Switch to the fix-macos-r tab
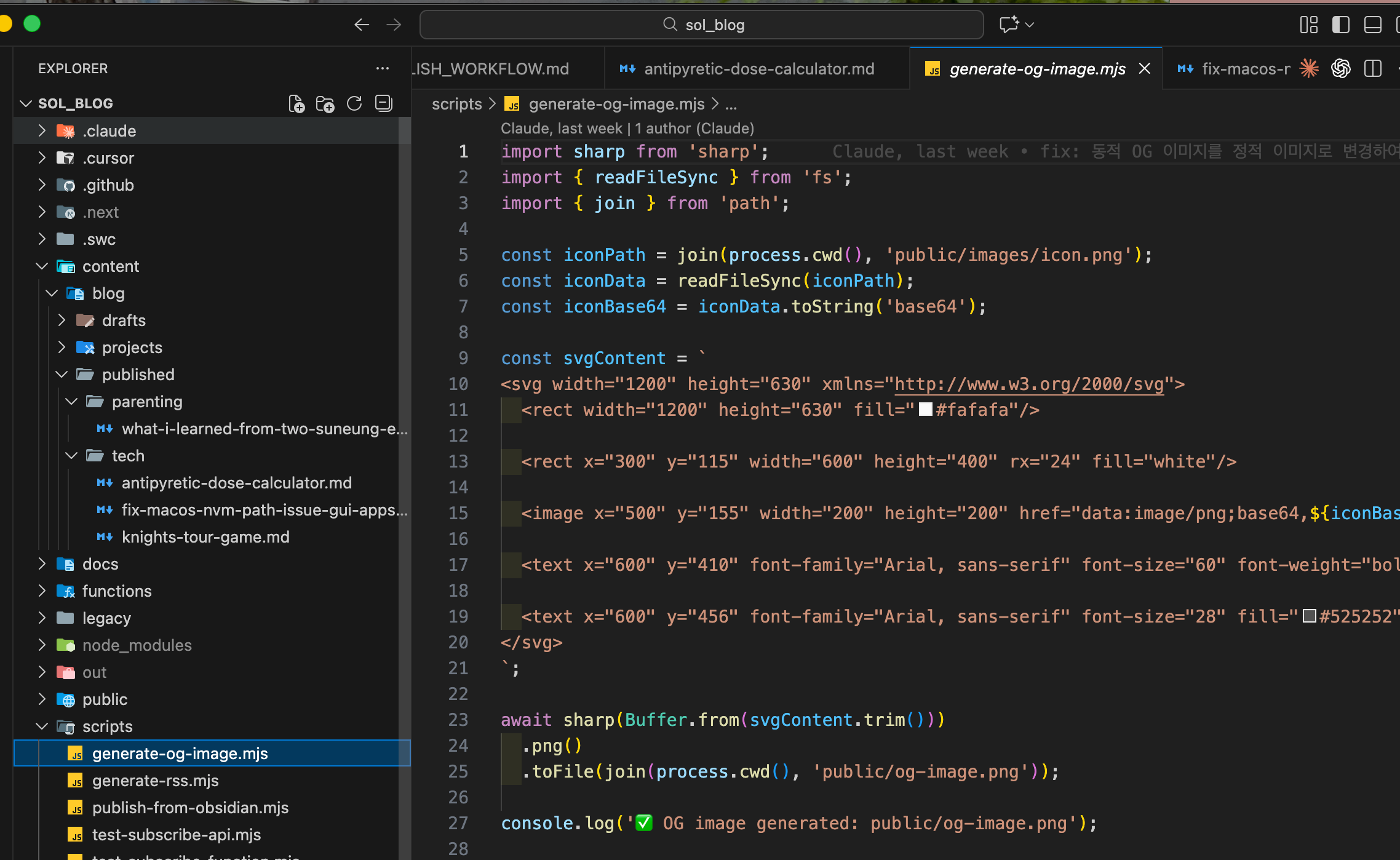The image size is (1400, 860). [x=1245, y=69]
